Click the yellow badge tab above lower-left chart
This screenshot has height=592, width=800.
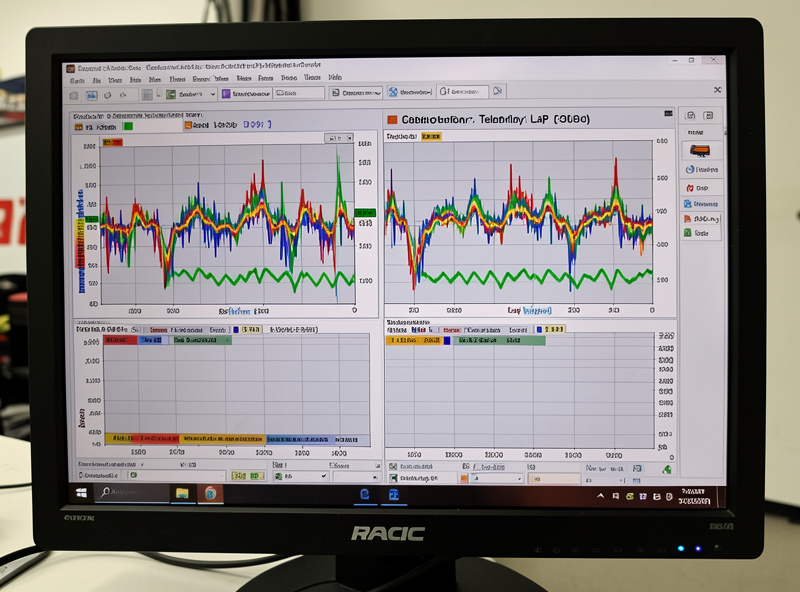pos(251,330)
